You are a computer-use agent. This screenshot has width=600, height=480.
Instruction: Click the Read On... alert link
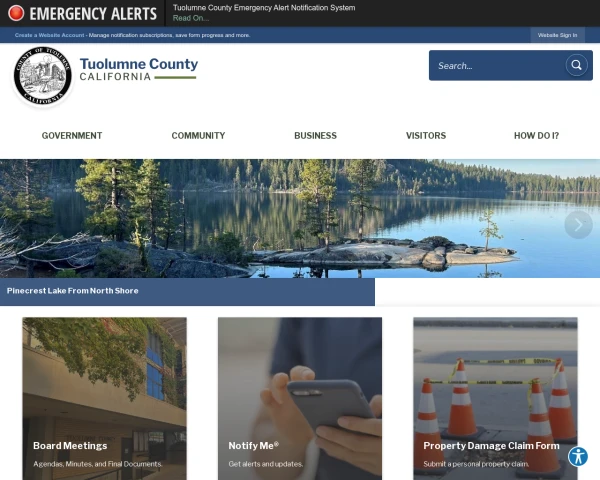coord(191,18)
